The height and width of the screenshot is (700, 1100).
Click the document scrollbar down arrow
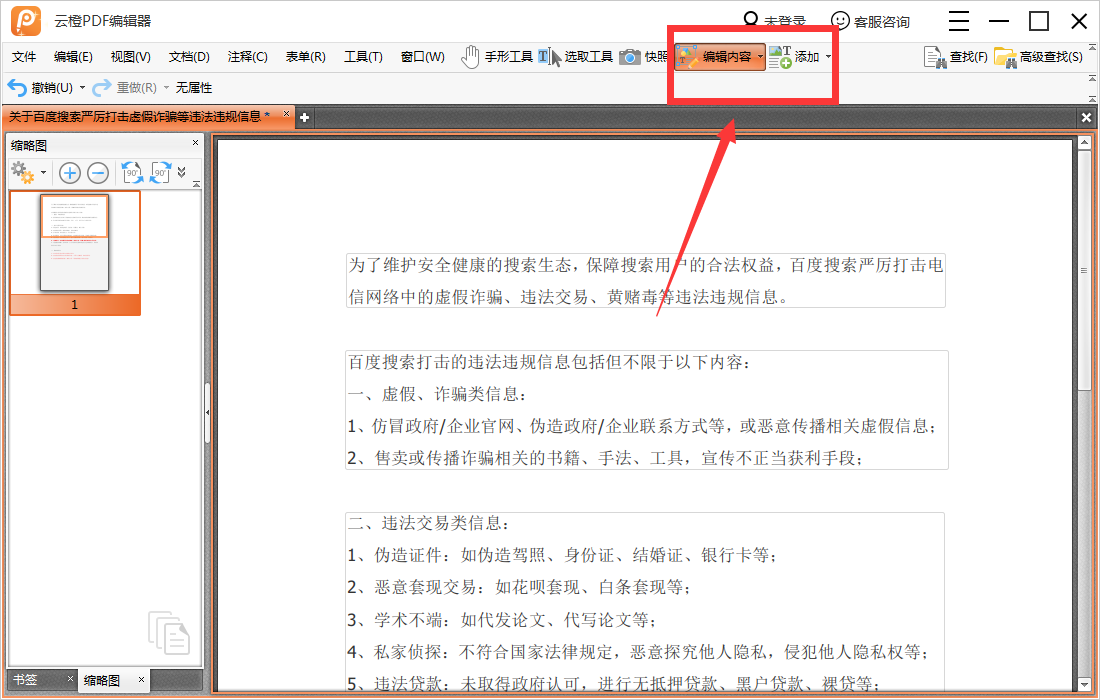tap(1085, 684)
